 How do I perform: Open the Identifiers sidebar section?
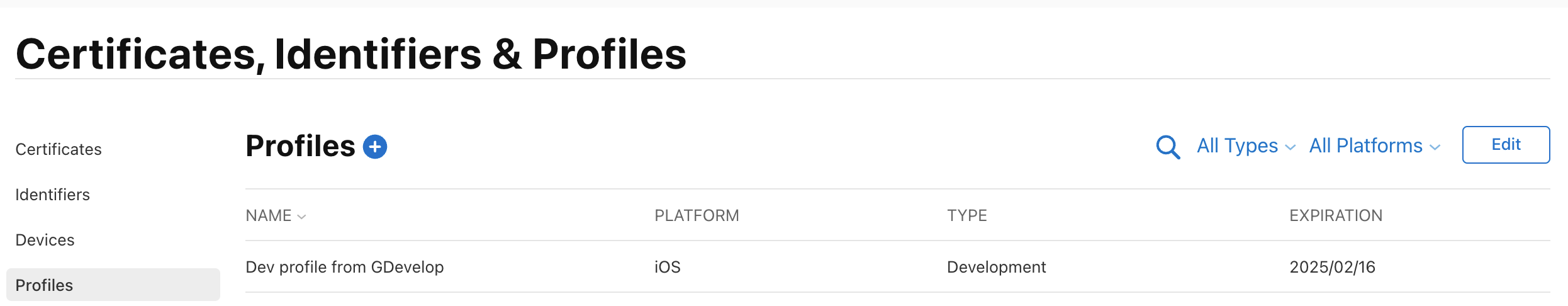pyautogui.click(x=53, y=195)
